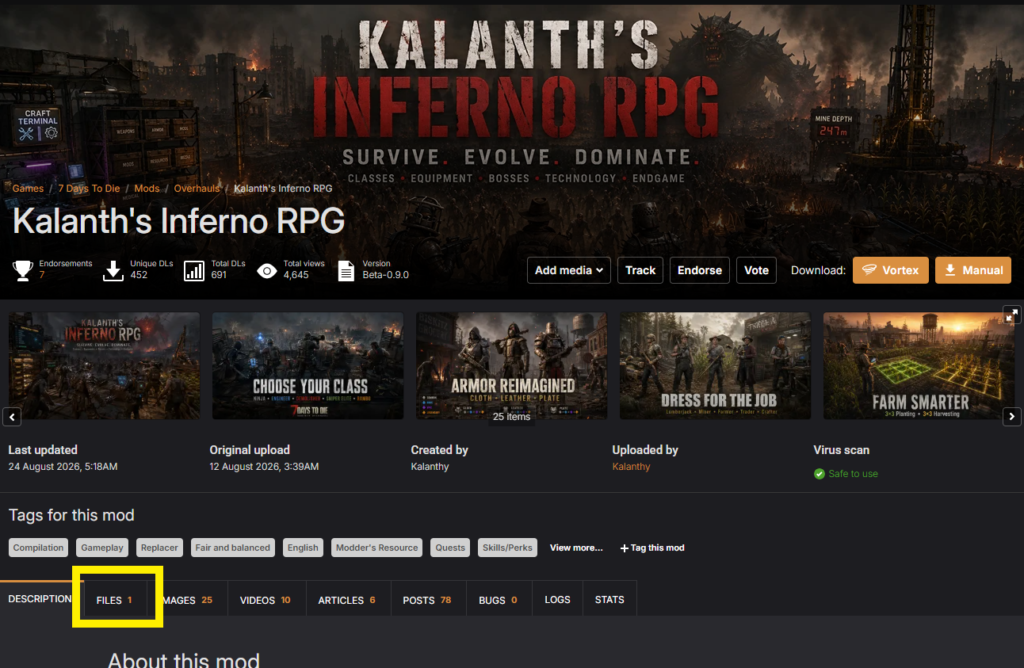
Task: Open the Armor Reimagined image
Action: pos(511,366)
